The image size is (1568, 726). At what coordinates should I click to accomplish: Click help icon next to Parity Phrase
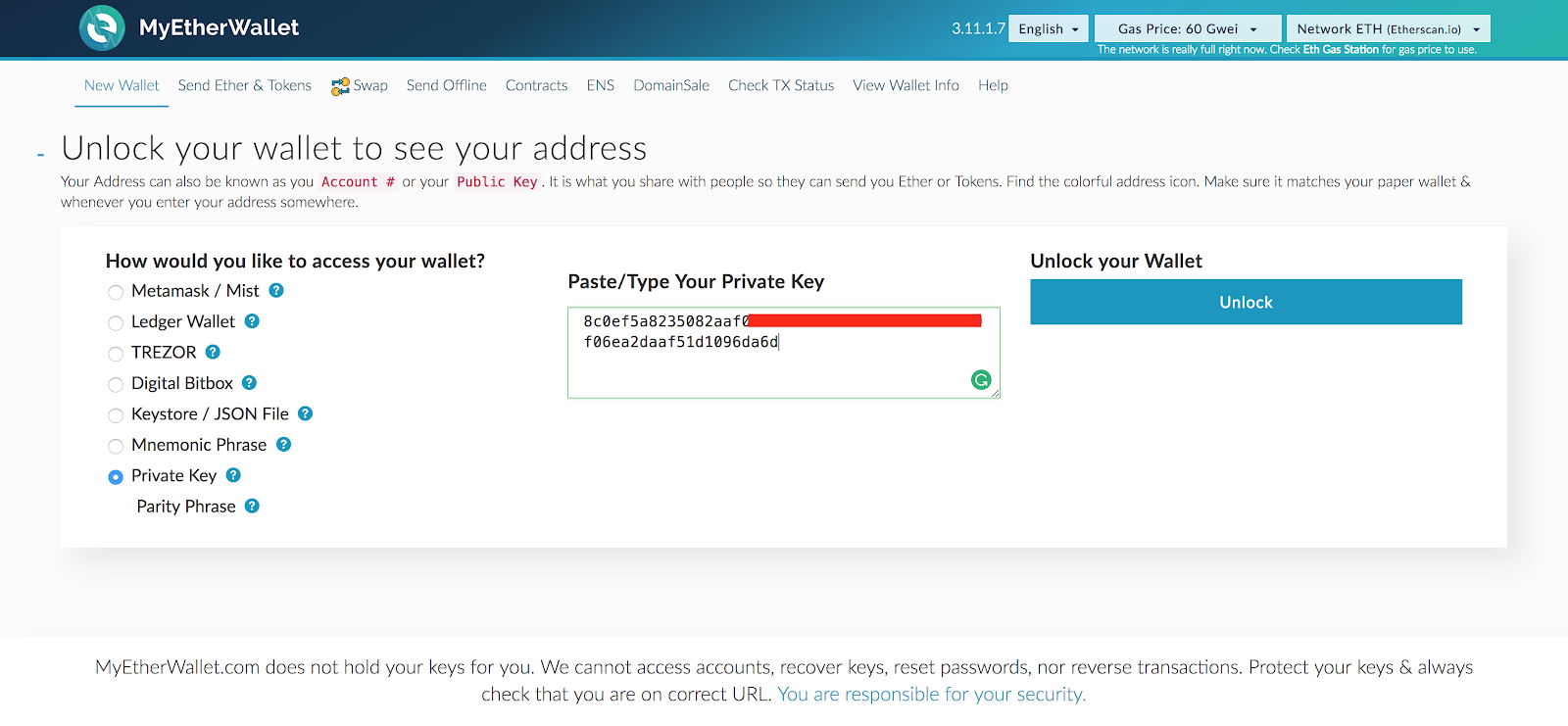[252, 507]
